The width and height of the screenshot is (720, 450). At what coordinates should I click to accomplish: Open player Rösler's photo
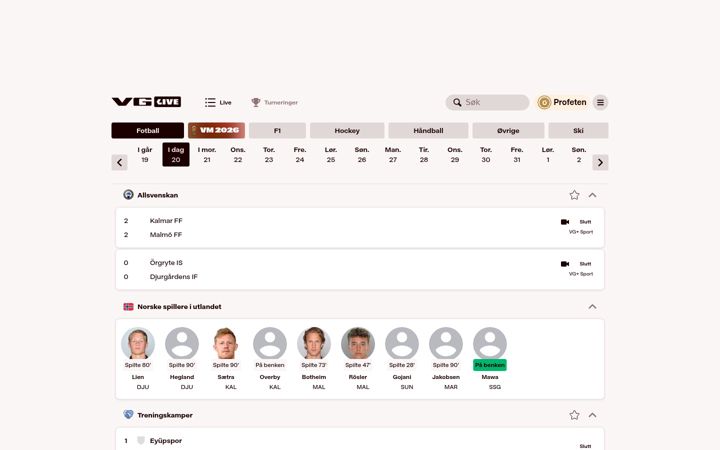358,343
